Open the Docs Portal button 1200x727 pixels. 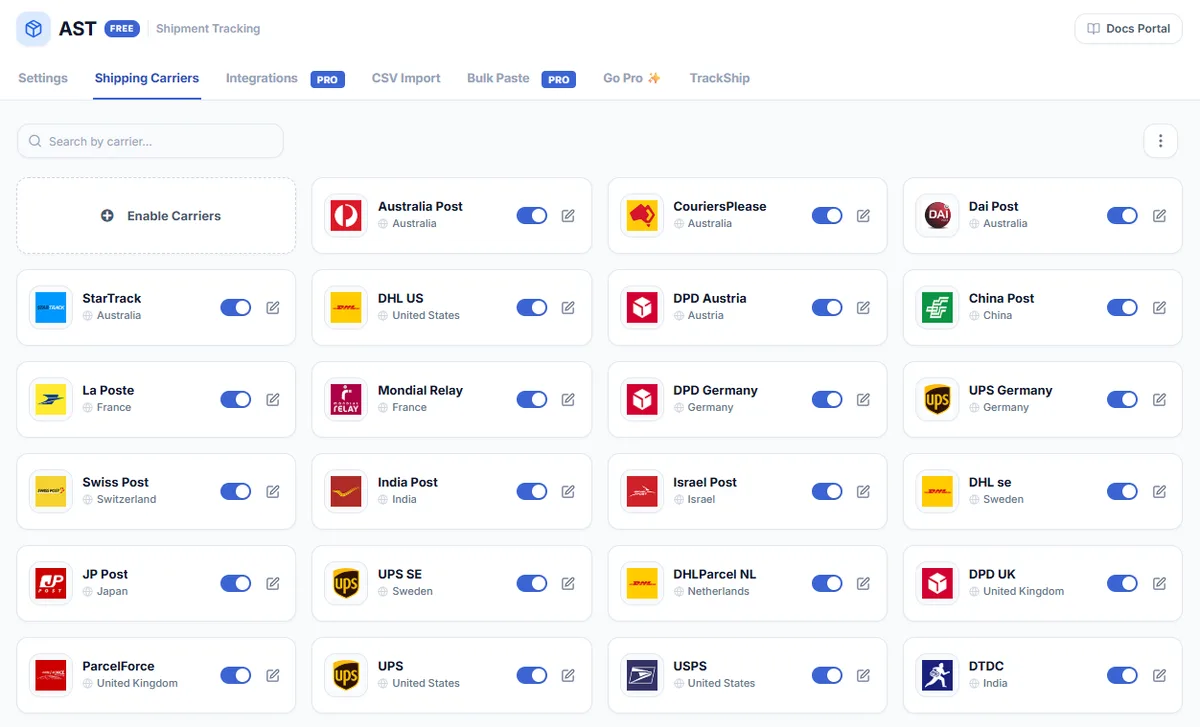[x=1129, y=29]
